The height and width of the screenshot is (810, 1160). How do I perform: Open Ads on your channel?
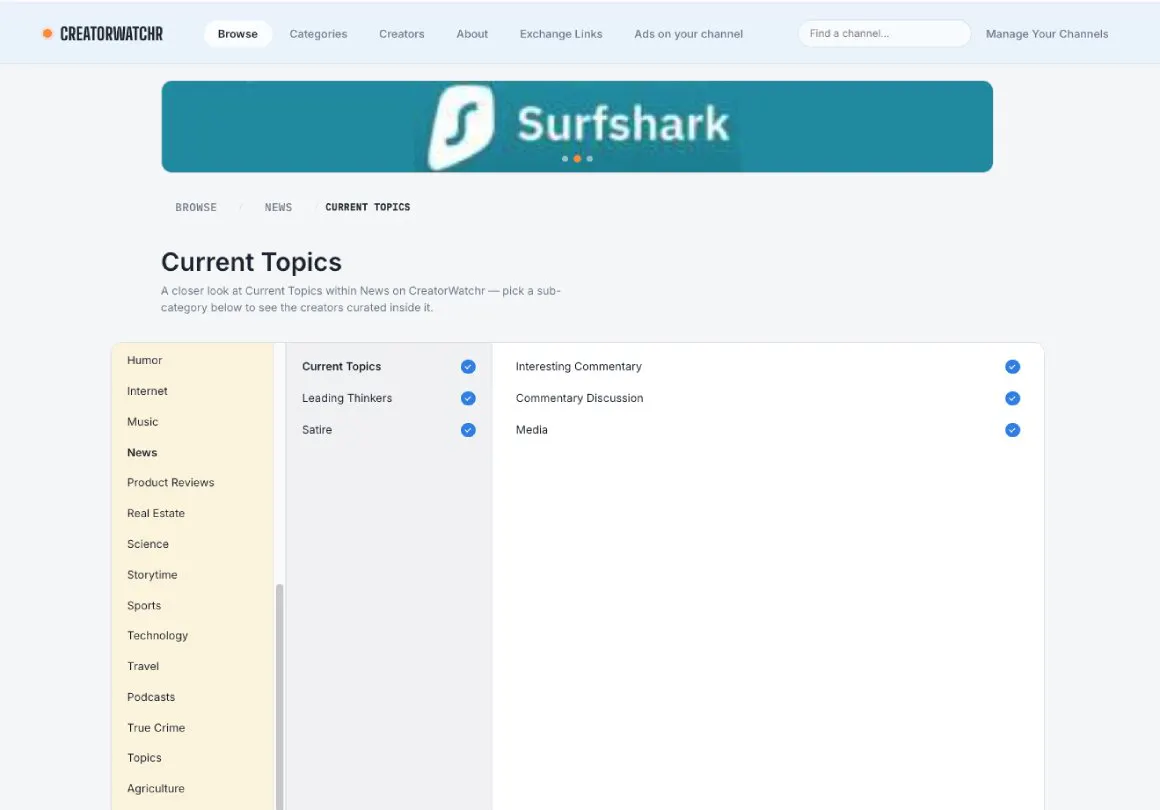click(x=689, y=34)
